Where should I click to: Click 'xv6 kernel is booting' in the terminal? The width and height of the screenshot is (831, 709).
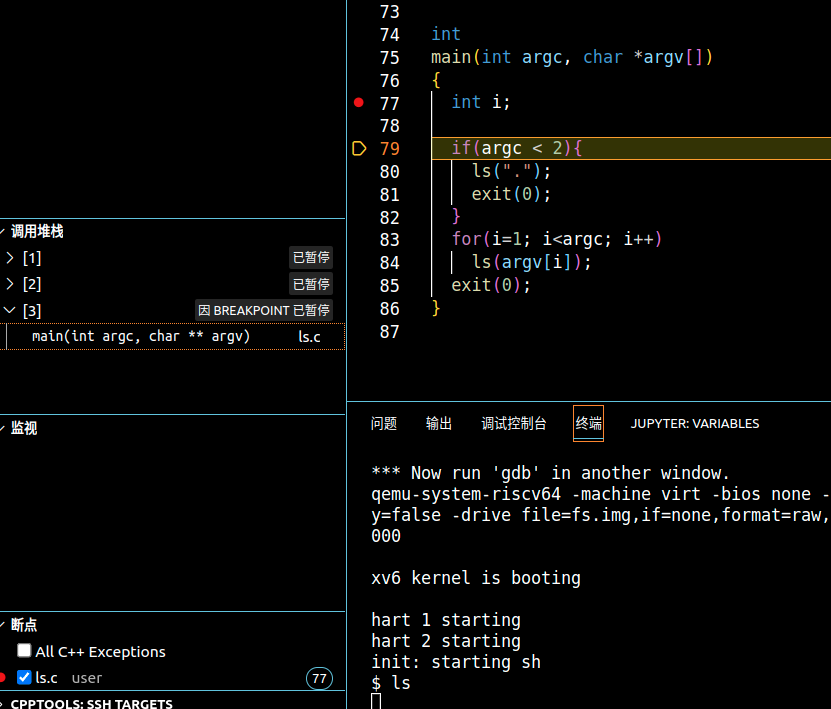tap(476, 578)
